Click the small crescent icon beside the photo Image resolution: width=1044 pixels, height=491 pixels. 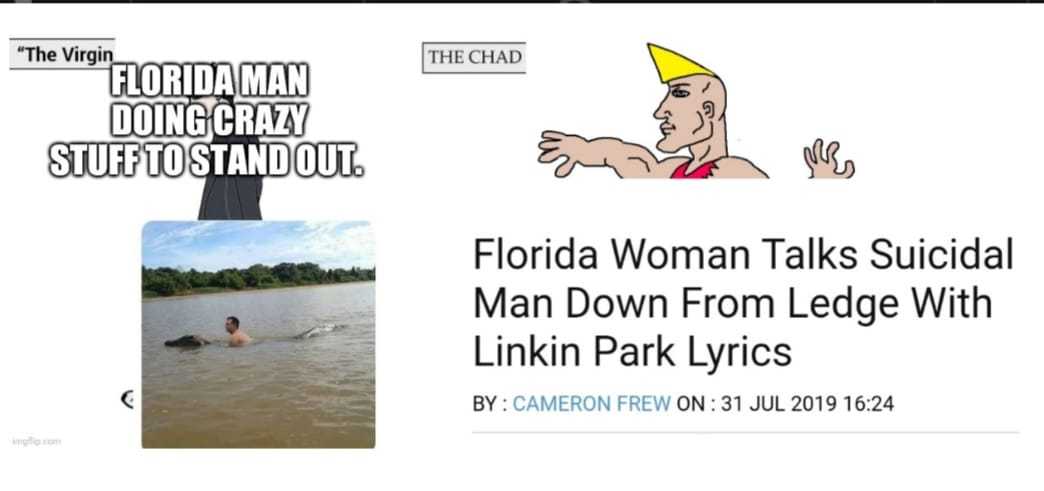point(128,399)
